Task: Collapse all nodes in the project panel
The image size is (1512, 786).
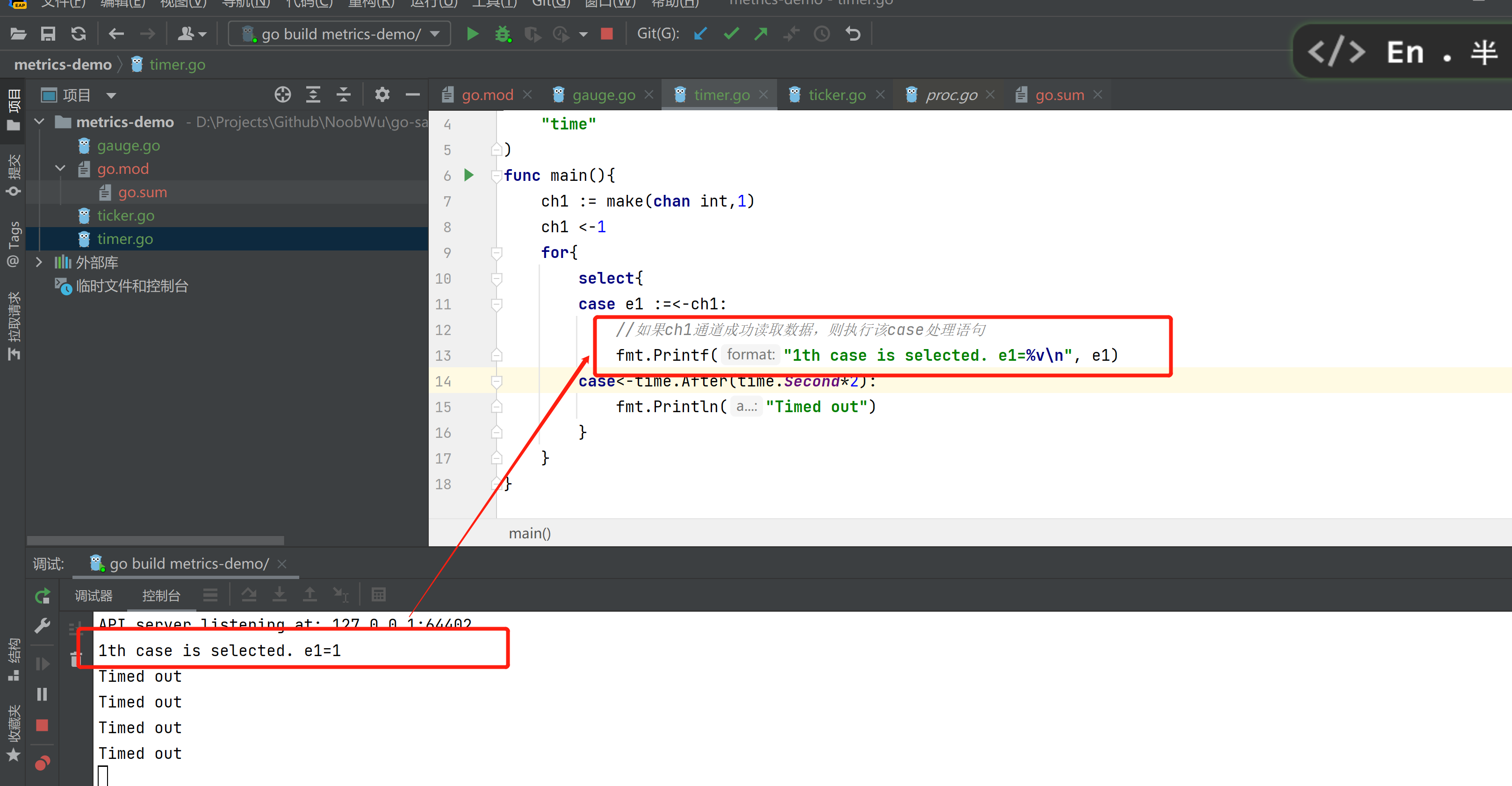Action: (343, 94)
